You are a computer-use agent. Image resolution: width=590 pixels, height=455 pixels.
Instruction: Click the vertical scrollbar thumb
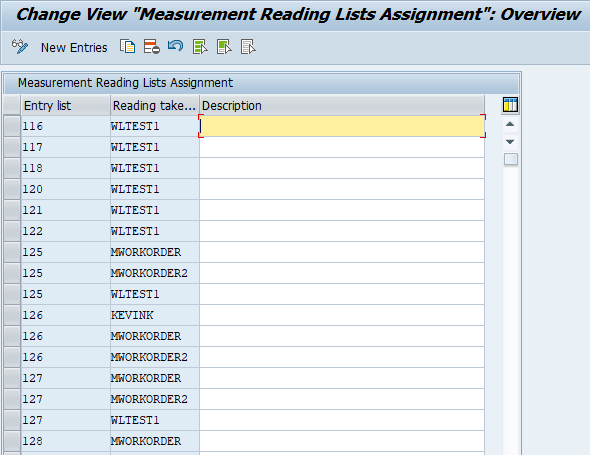[511, 159]
